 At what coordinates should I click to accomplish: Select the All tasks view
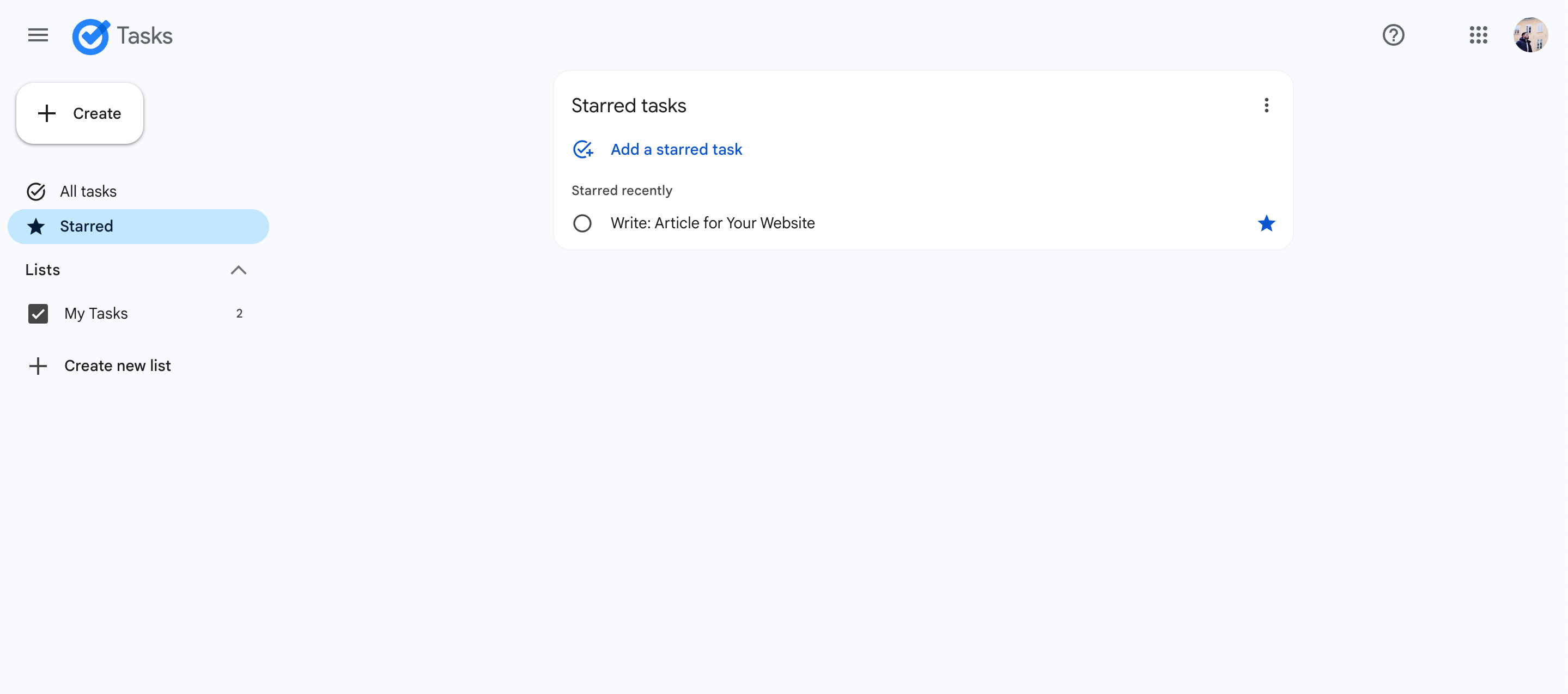coord(88,191)
